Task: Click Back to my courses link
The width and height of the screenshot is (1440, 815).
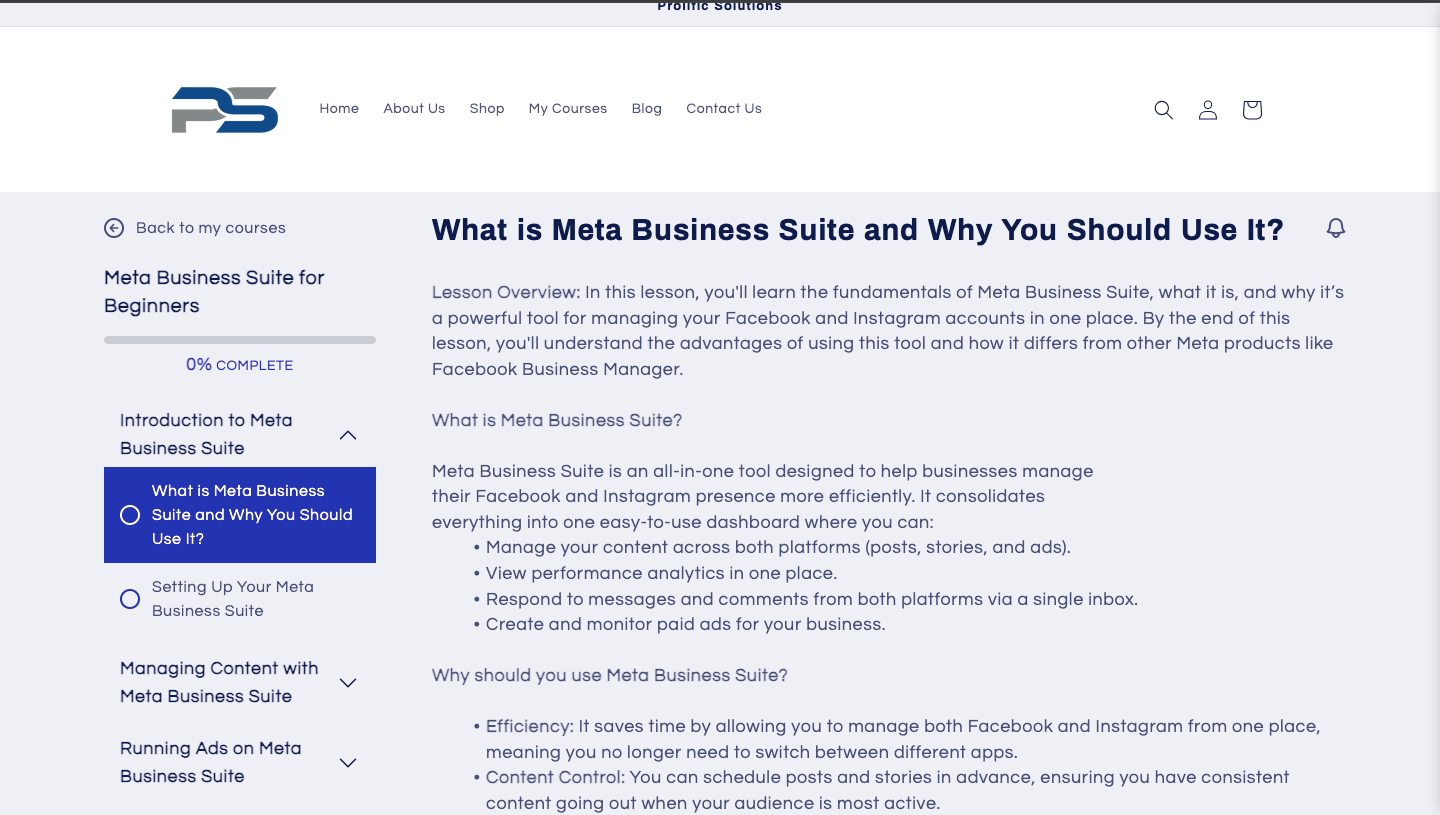Action: (210, 228)
